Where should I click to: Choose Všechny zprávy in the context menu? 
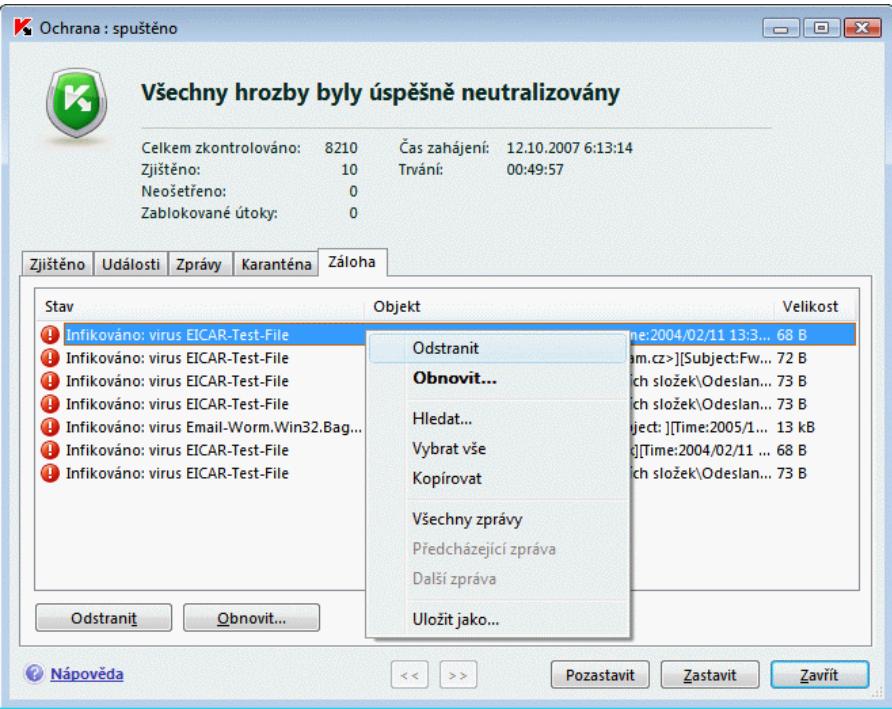click(498, 520)
